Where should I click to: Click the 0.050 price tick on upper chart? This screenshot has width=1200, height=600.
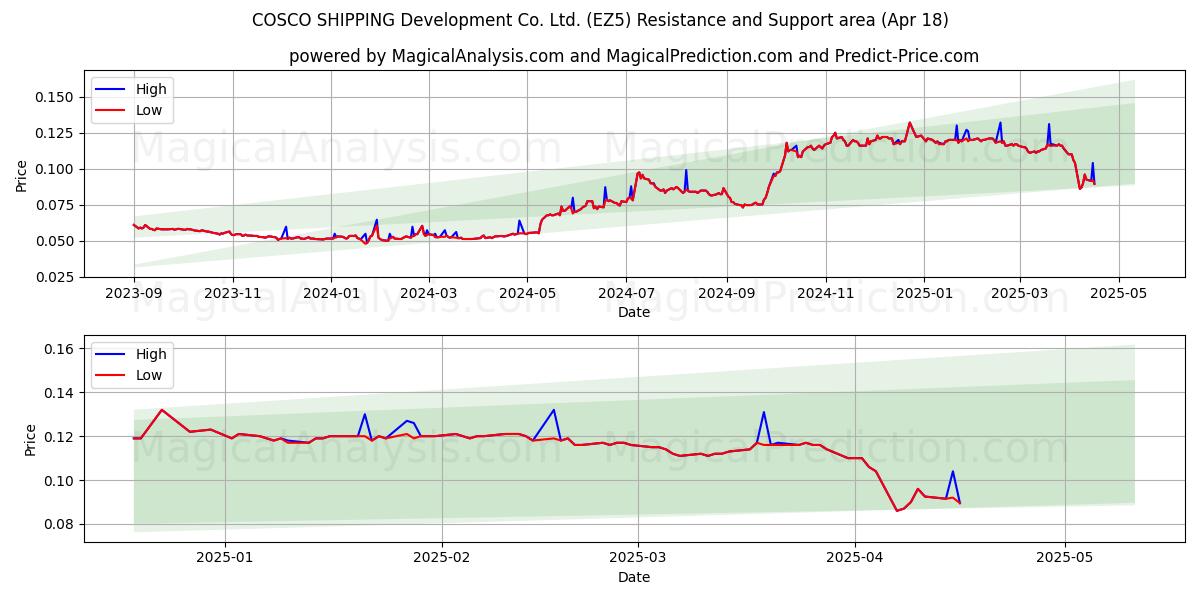[56, 241]
